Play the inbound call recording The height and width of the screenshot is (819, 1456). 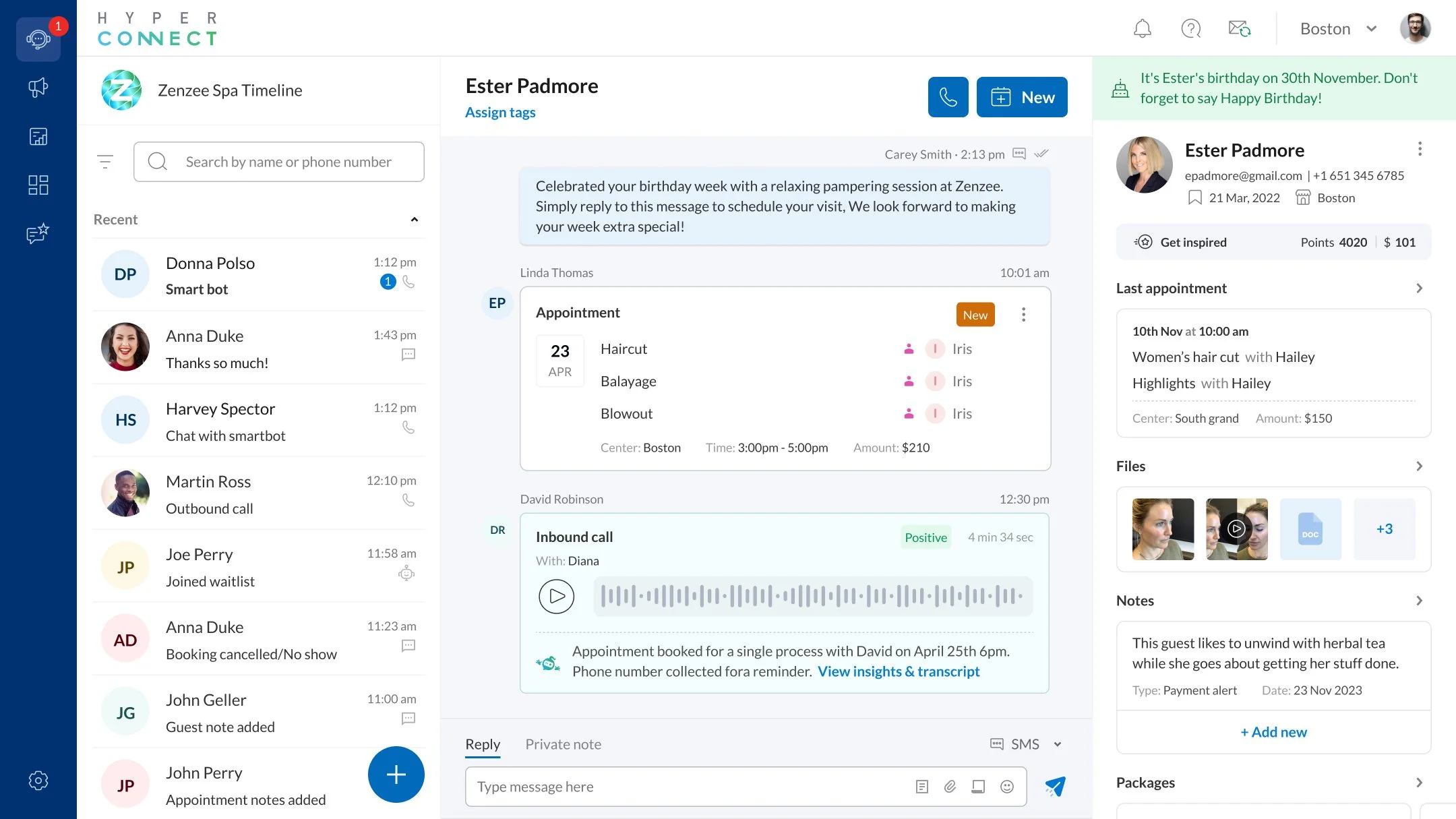coord(556,597)
